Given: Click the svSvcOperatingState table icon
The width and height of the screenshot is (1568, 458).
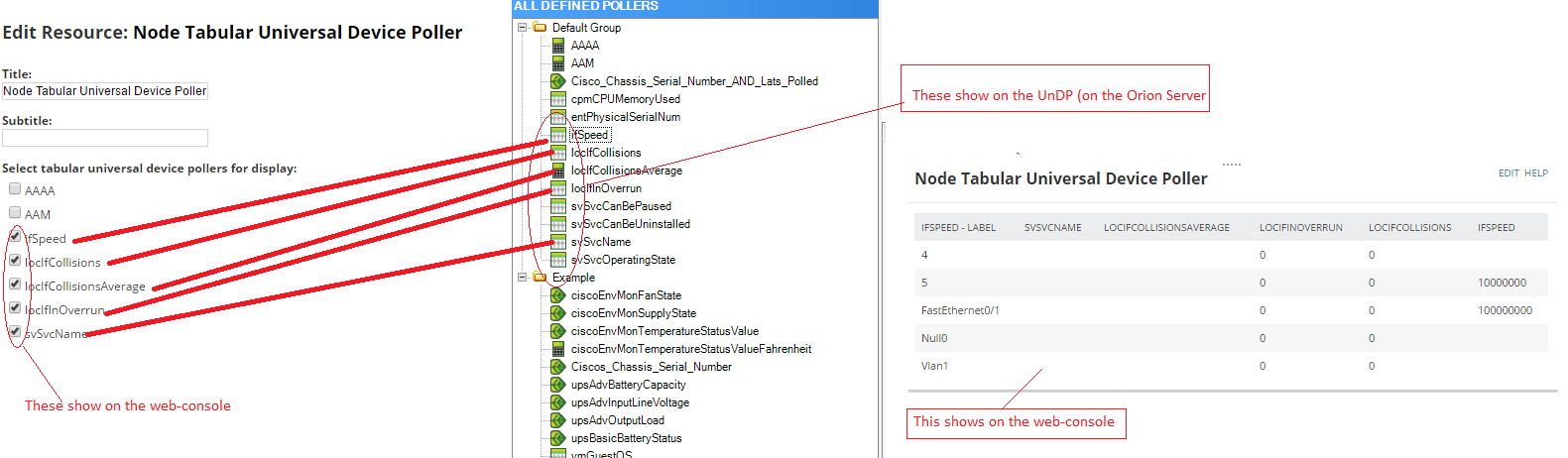Looking at the screenshot, I should pos(558,260).
